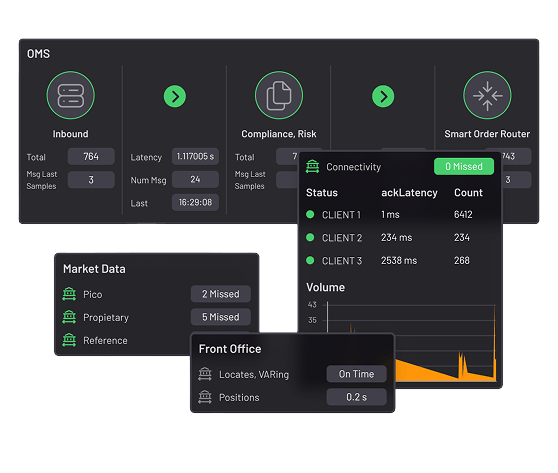Image resolution: width=558 pixels, height=473 pixels.
Task: Click the Connectivity panel title
Action: 354,167
